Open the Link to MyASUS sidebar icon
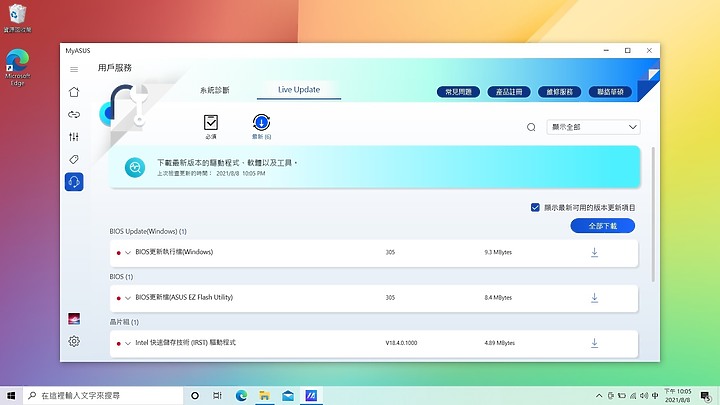Screen dimensions: 720x405 pos(74,114)
